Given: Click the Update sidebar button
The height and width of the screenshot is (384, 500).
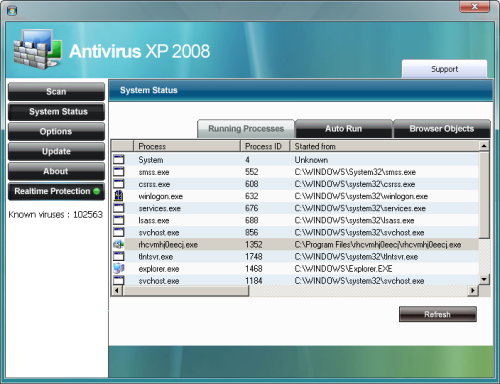Looking at the screenshot, I should tap(56, 151).
